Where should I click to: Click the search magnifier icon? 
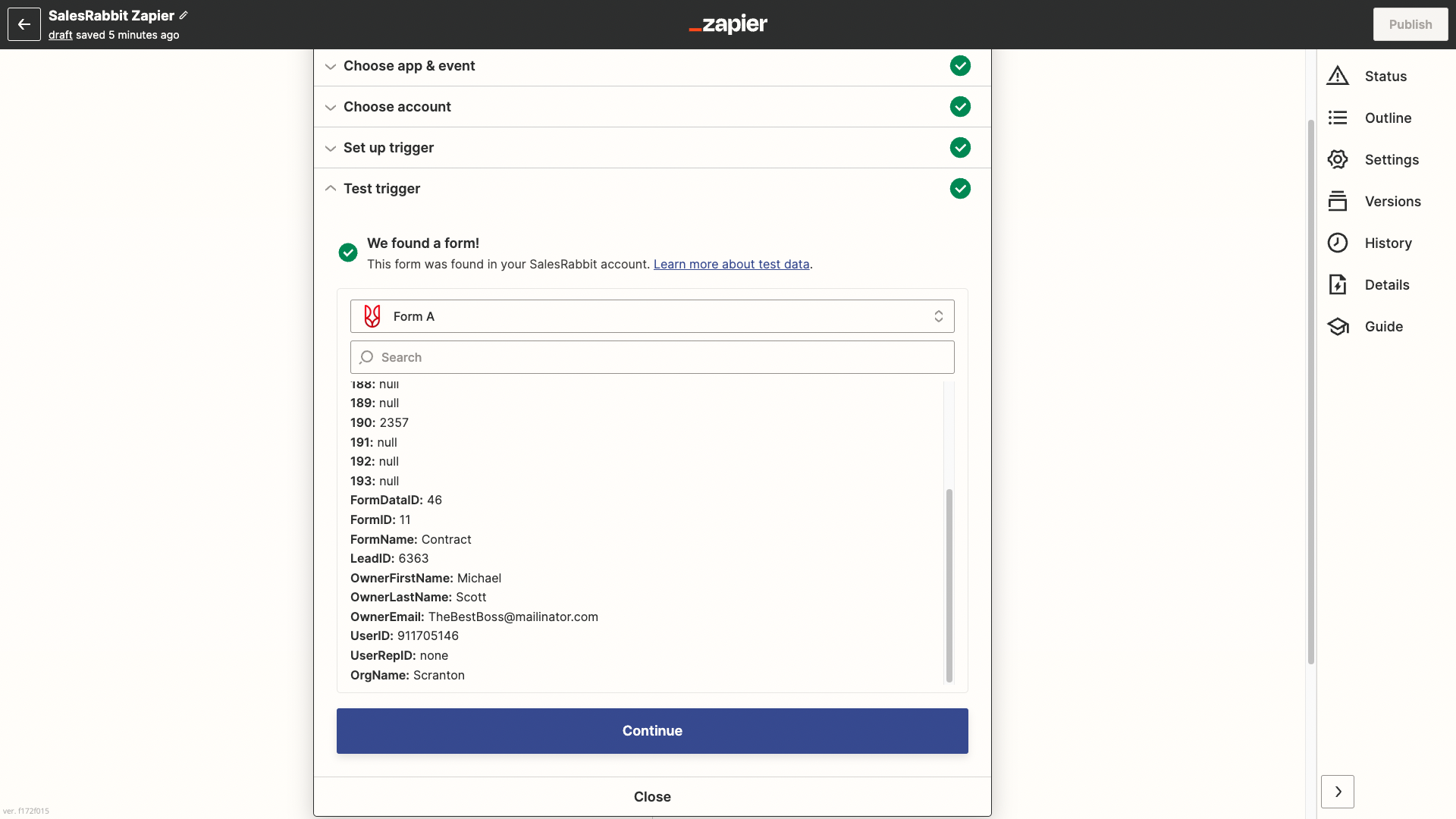pyautogui.click(x=366, y=357)
